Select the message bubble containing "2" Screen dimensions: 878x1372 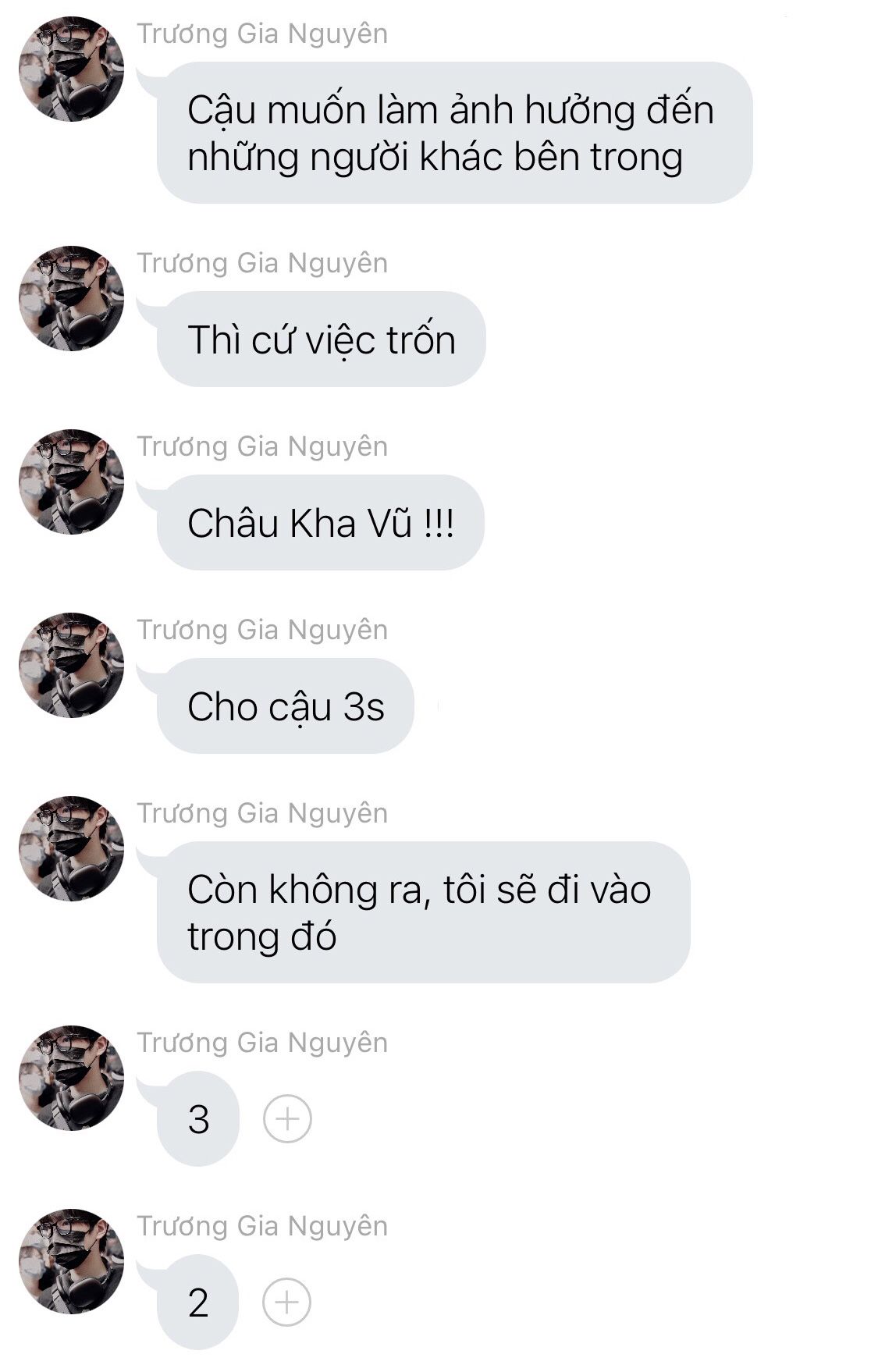tap(197, 1303)
